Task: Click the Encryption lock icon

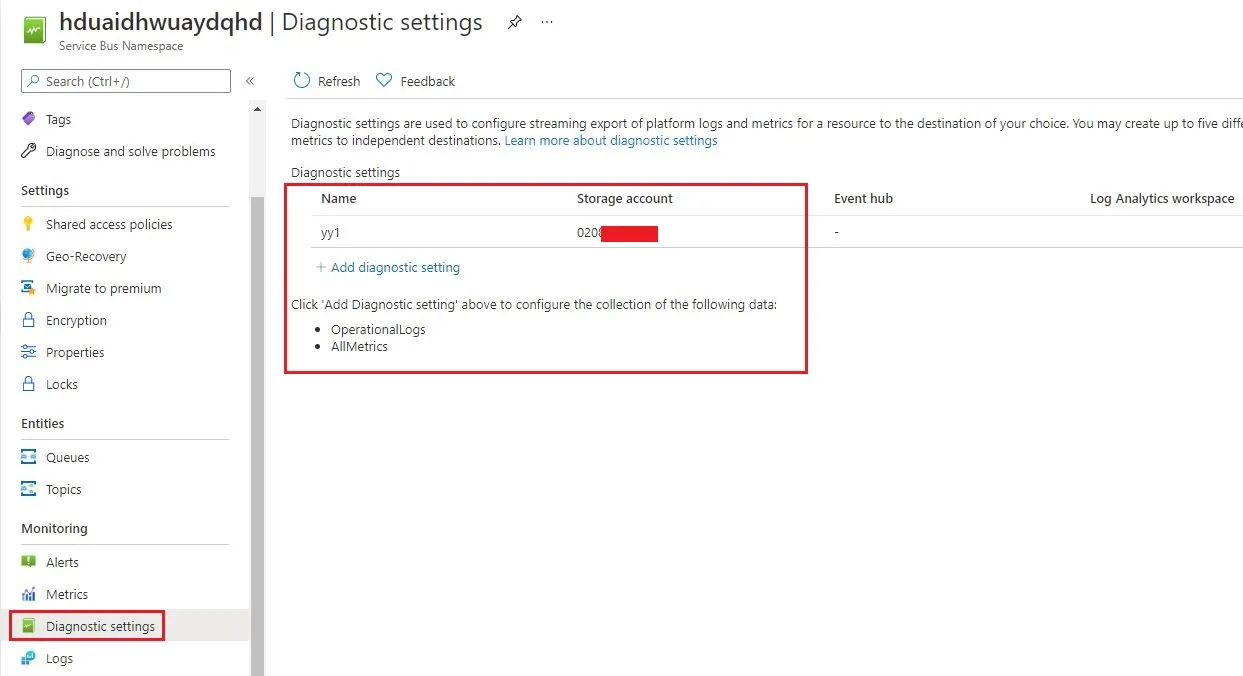Action: tap(29, 320)
